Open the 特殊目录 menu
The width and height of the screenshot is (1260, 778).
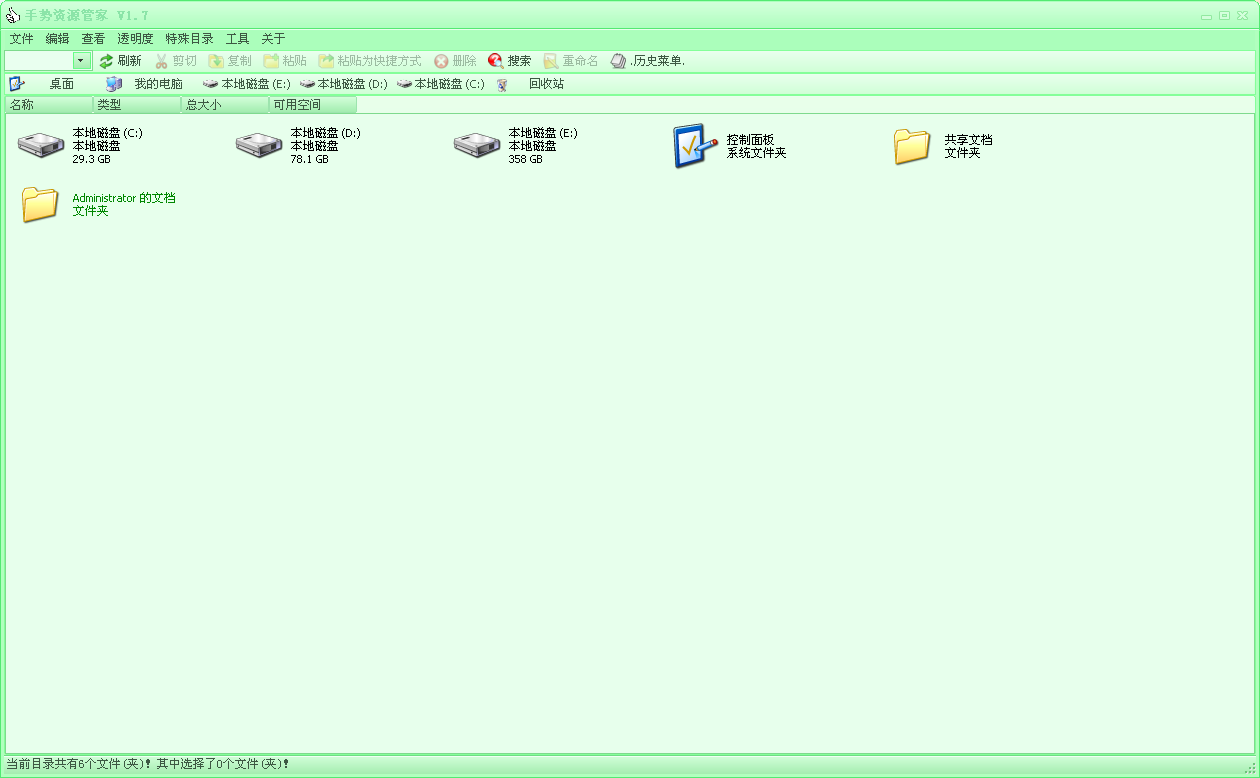pyautogui.click(x=189, y=39)
